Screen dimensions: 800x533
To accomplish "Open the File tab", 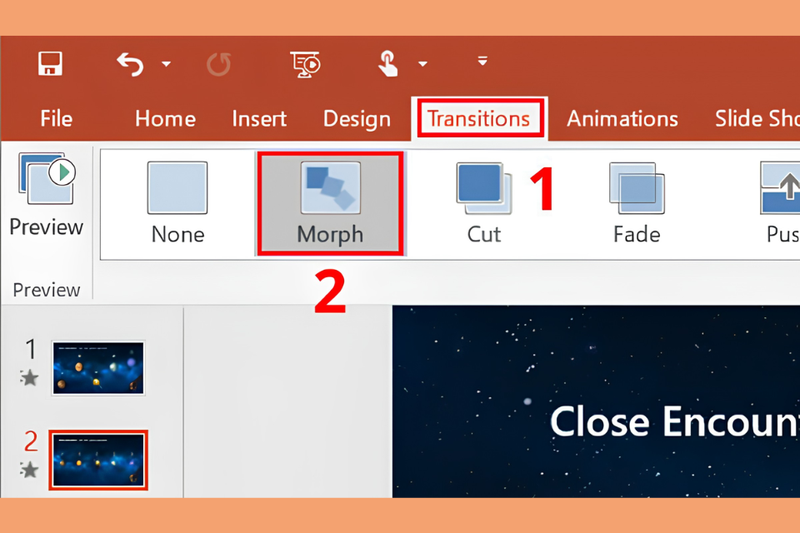I will (56, 119).
